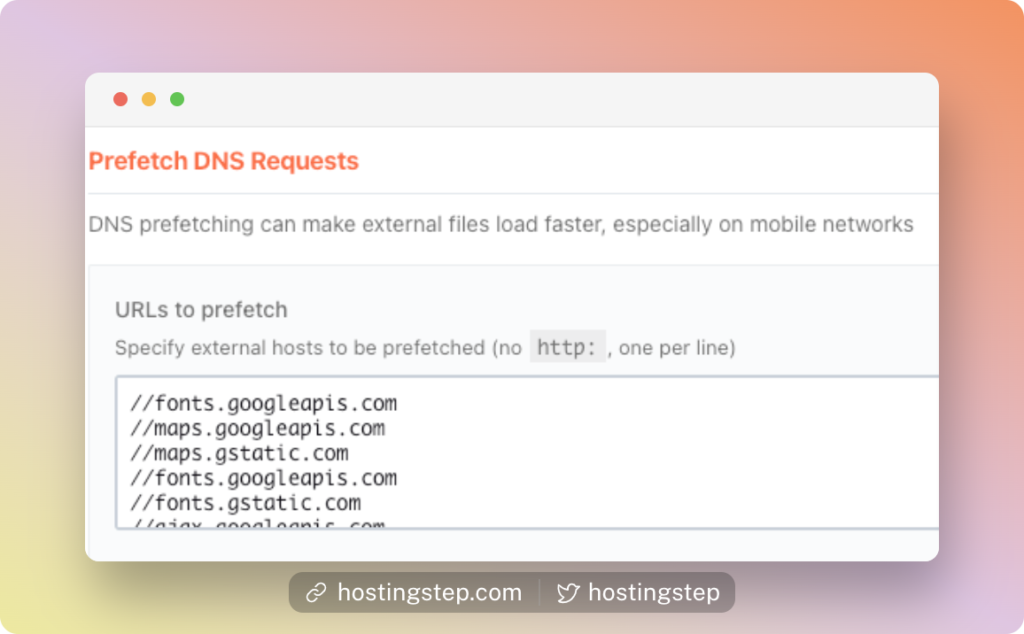Place cursor on fourth line //fonts.googleapis.com
Screen dimensions: 1024x634
(263, 478)
